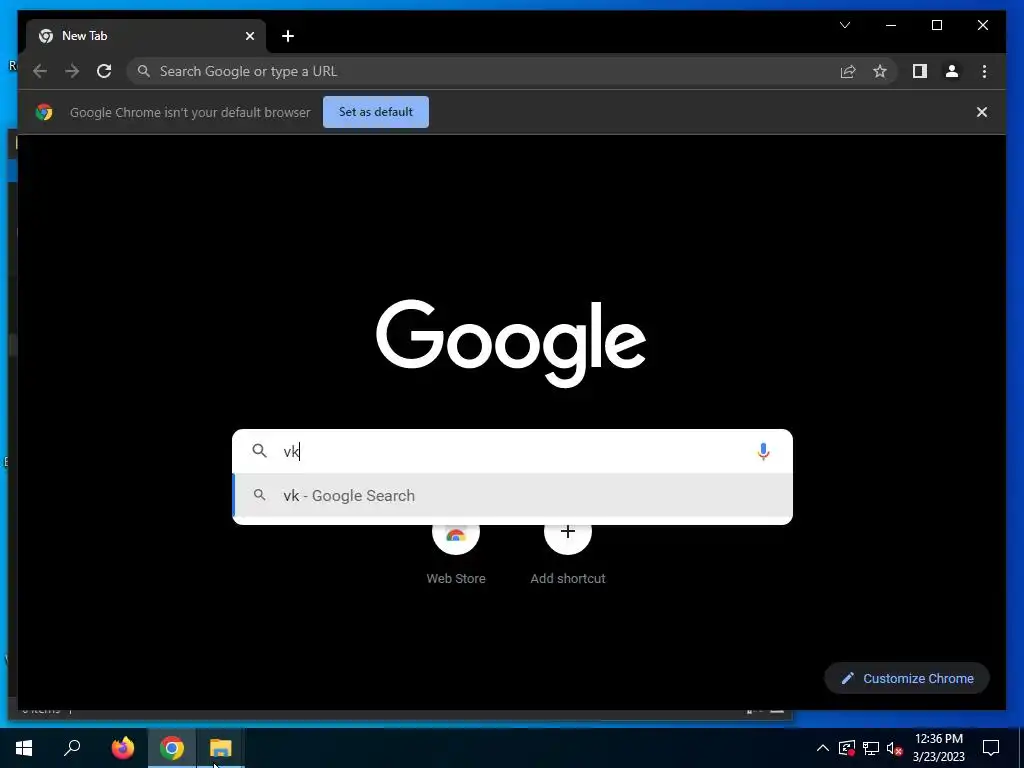Image resolution: width=1024 pixels, height=768 pixels.
Task: Click the muted volume tray icon
Action: (894, 748)
